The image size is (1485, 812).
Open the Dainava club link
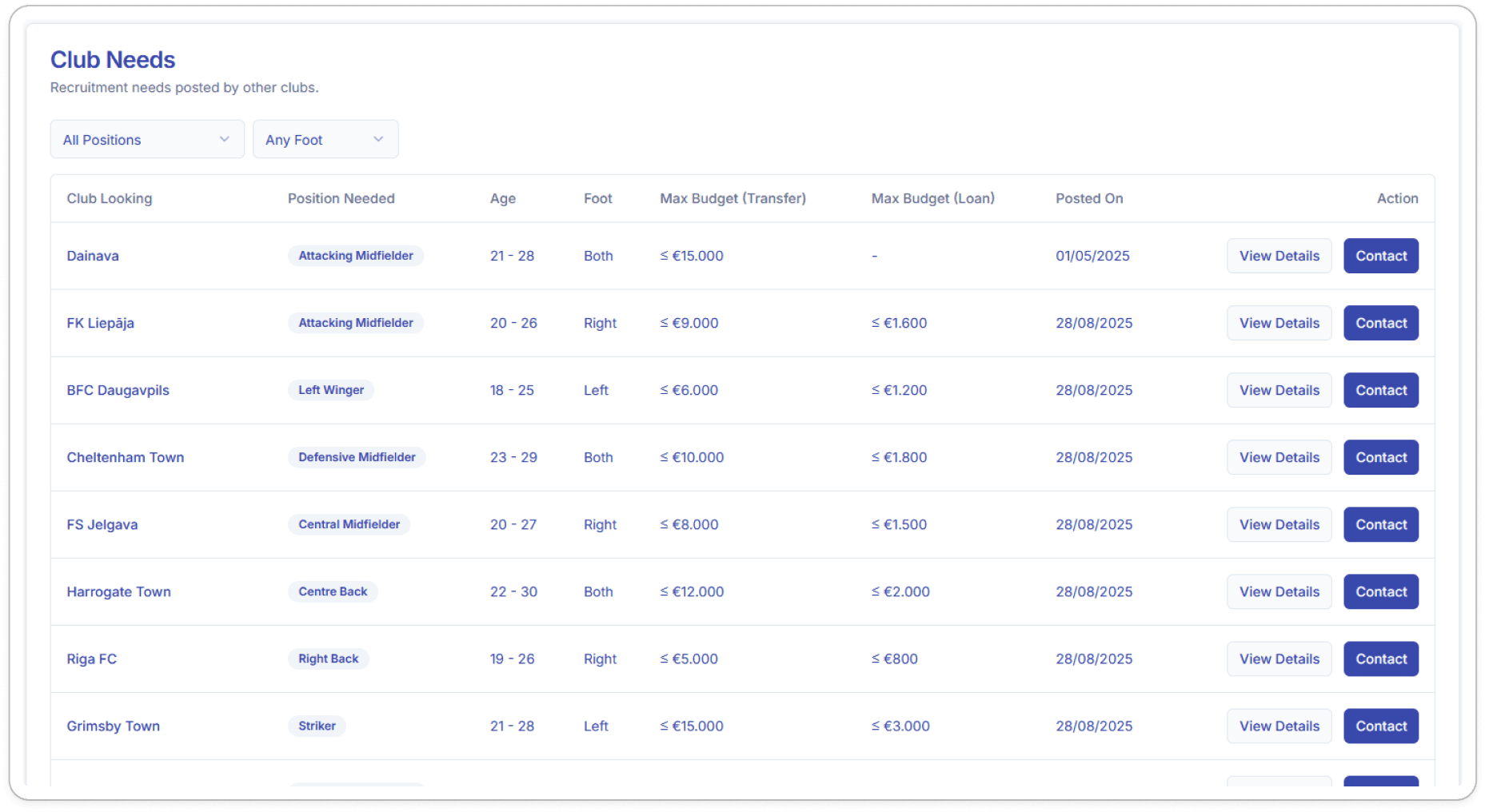click(93, 256)
